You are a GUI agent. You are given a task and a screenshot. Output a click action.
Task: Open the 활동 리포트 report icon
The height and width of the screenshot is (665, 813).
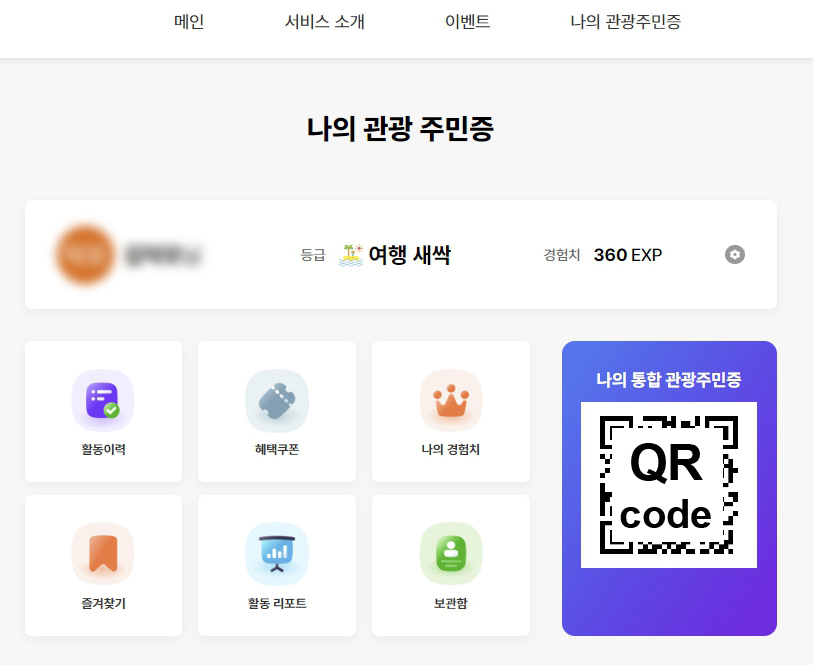tap(277, 551)
